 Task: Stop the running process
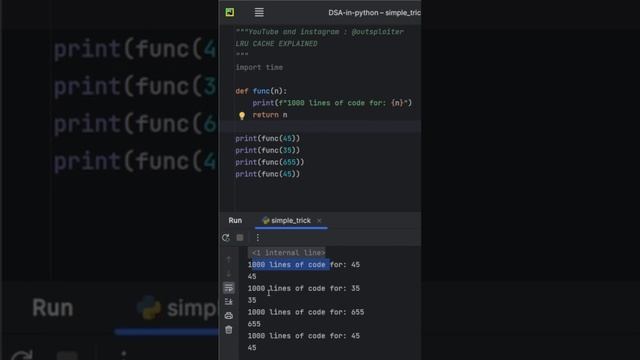240,238
